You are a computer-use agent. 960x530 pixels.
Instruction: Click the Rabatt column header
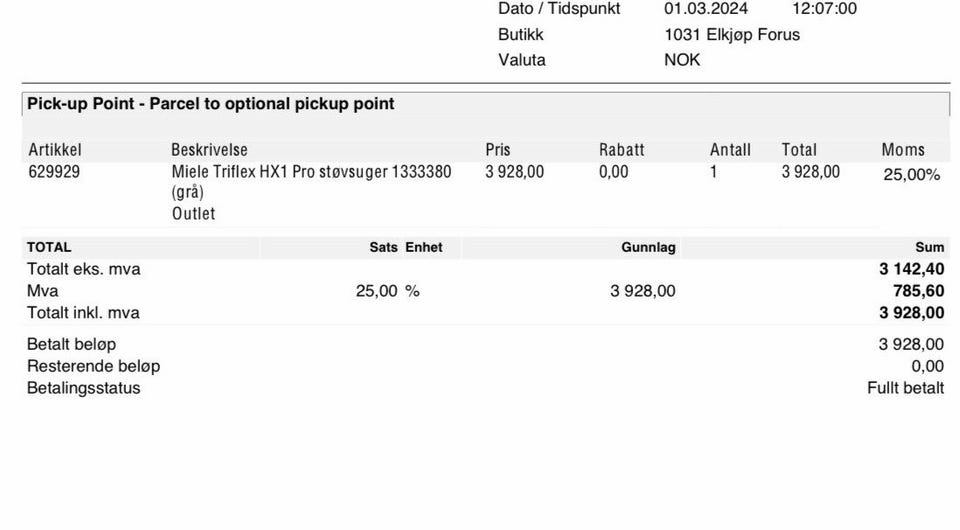[622, 150]
